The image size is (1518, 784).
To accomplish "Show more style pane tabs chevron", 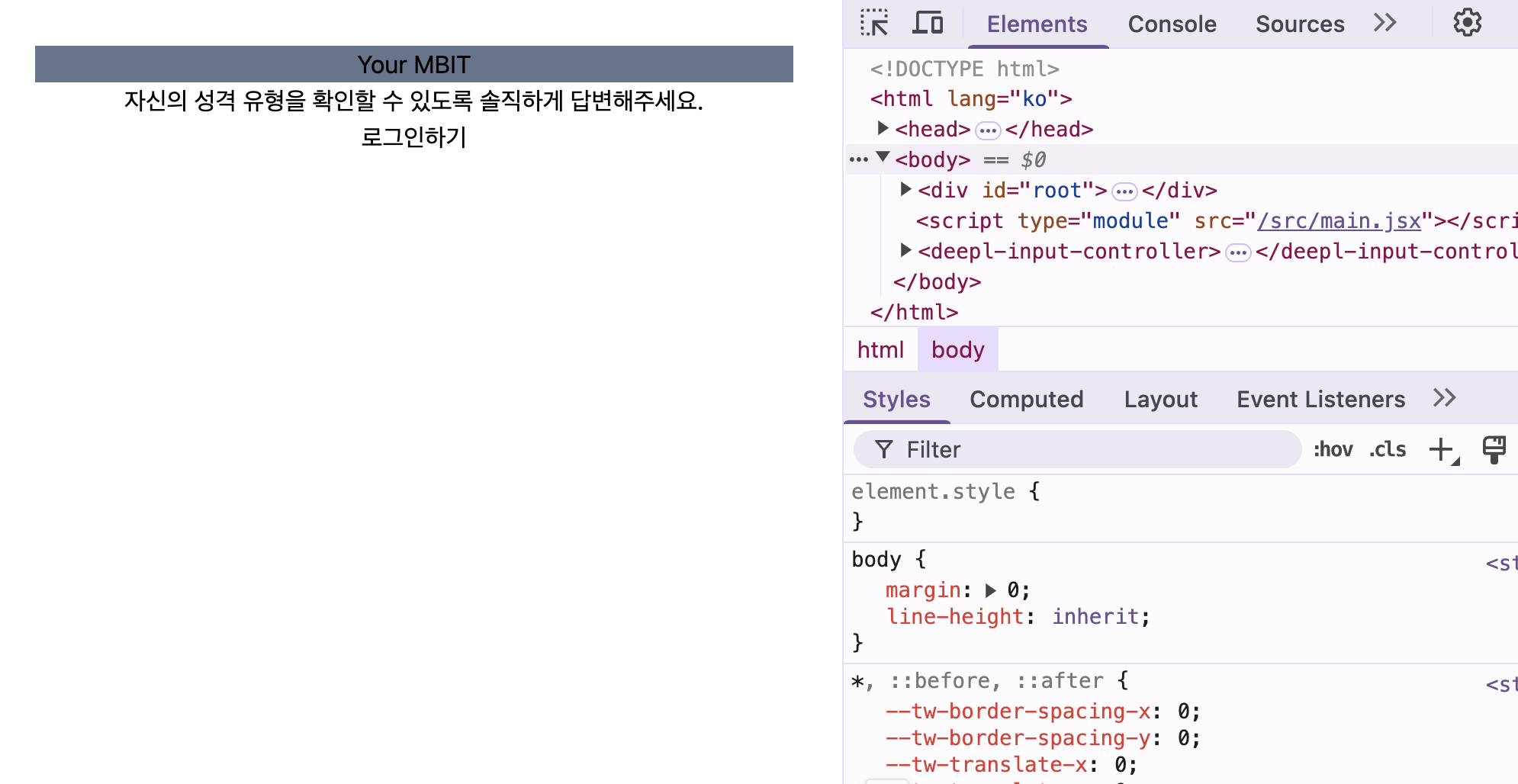I will (1444, 398).
